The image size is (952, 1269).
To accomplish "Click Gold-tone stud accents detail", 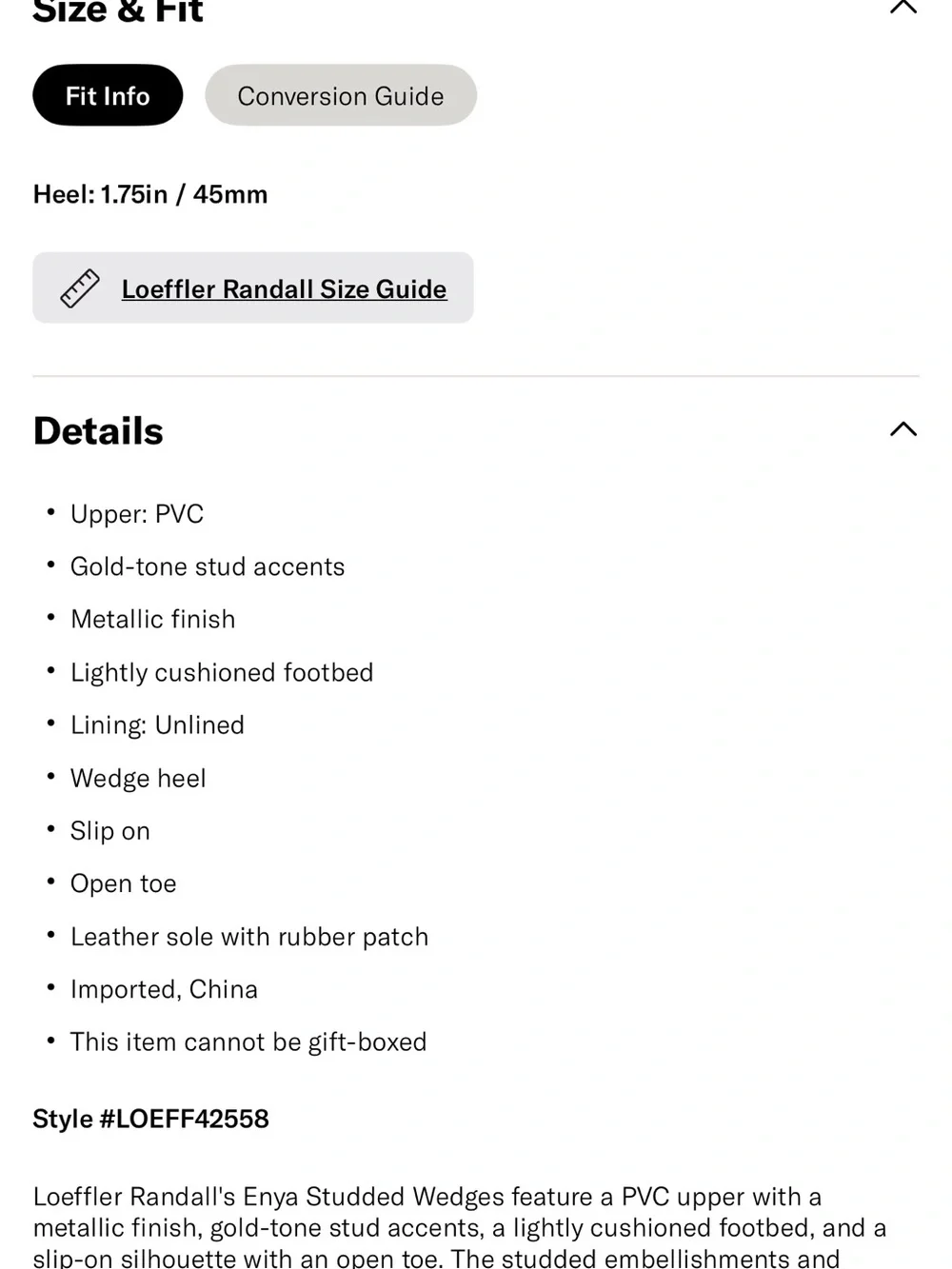I will [x=208, y=566].
